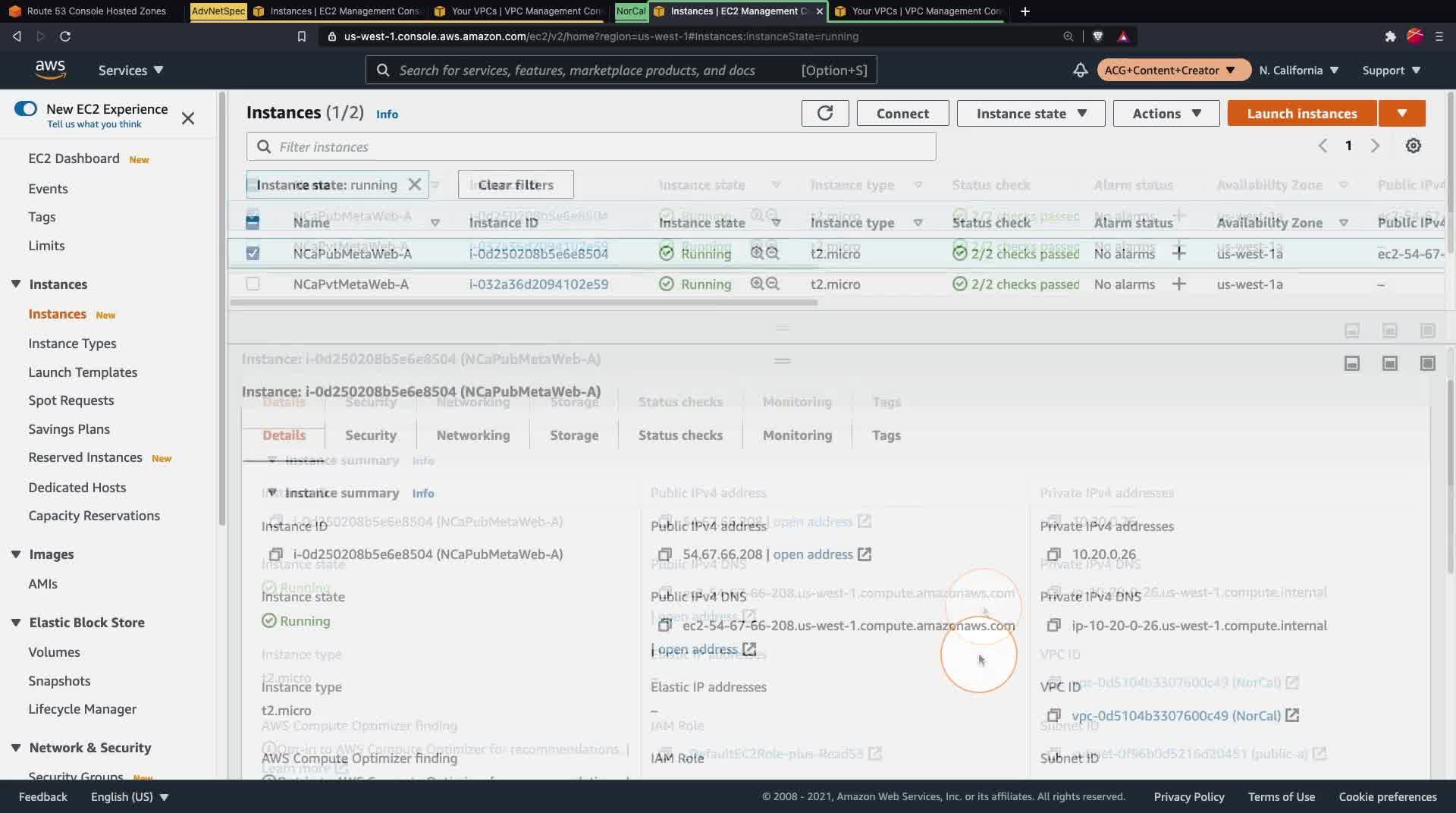Switch to the Networking tab

[473, 435]
